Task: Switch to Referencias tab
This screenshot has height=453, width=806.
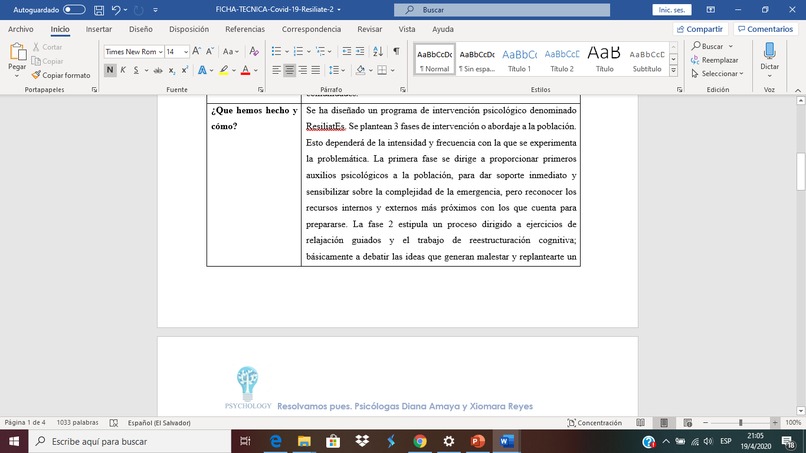Action: 245,29
